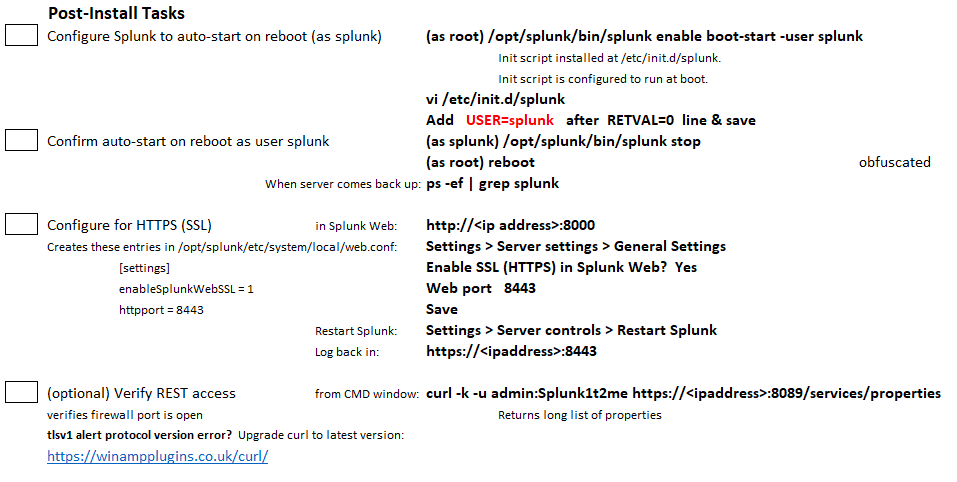This screenshot has height=482, width=957.
Task: Select the splunk stop command cell
Action: [563, 141]
